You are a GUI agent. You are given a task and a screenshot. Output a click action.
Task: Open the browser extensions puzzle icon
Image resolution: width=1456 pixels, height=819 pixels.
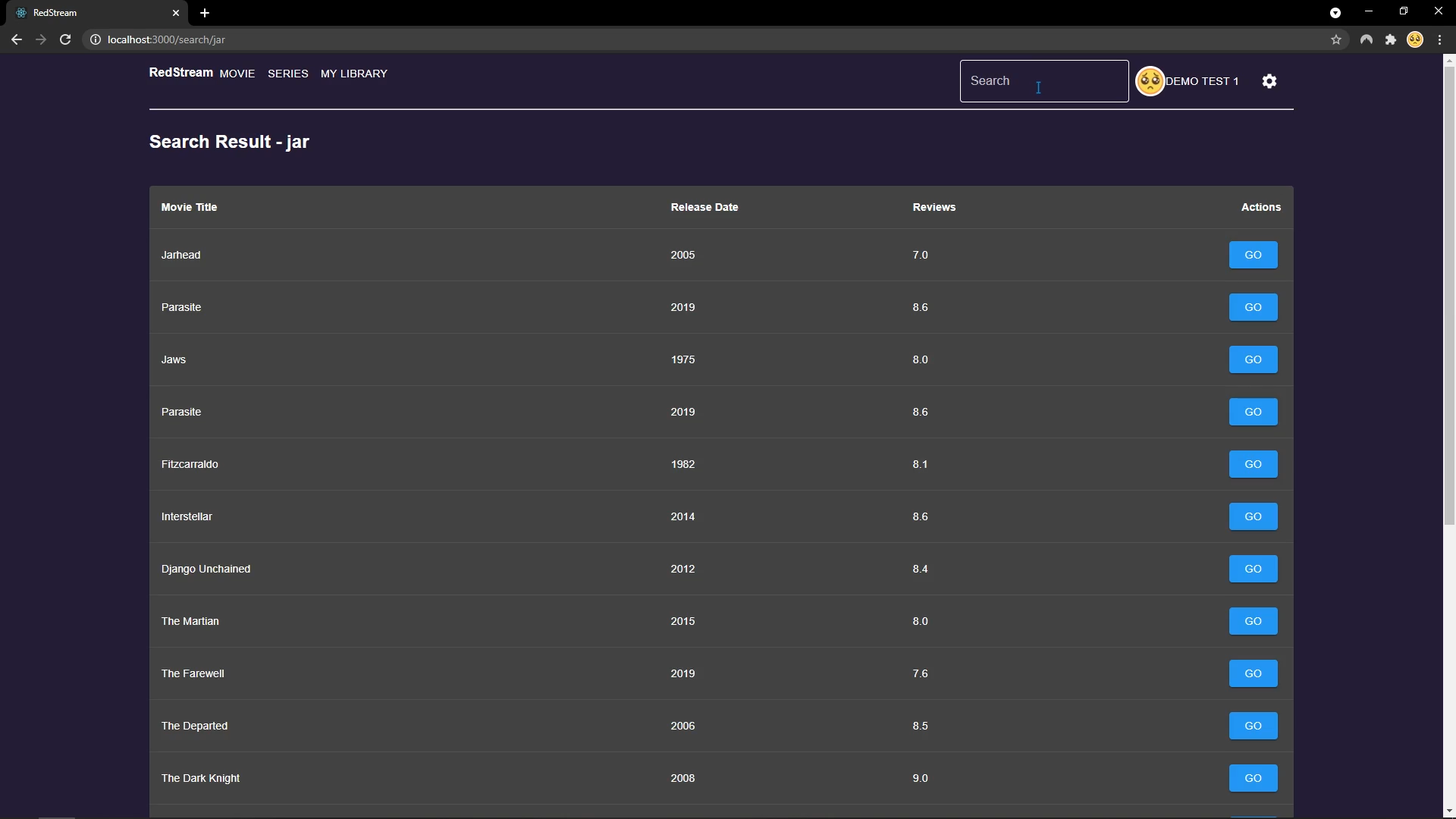click(x=1391, y=39)
